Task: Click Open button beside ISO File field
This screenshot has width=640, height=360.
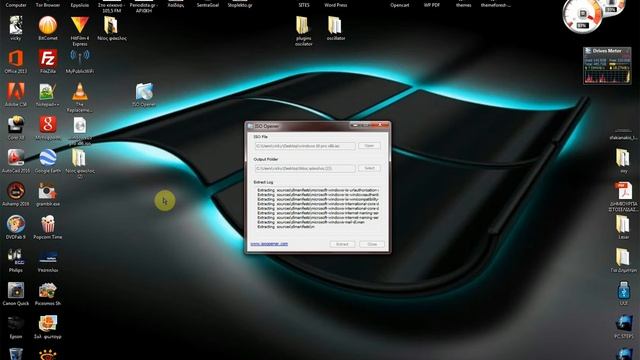Action: 369,146
